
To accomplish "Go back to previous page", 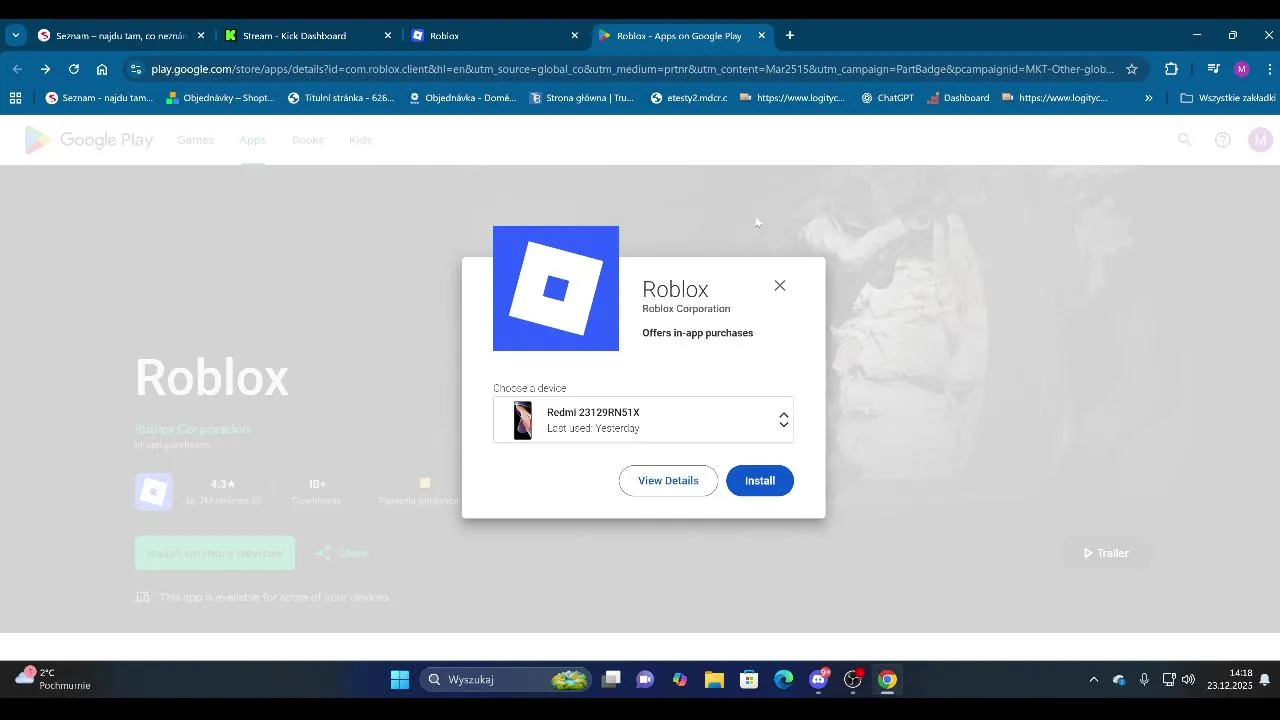I will 17,69.
